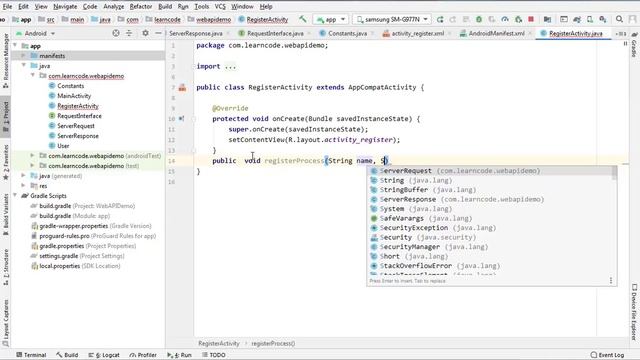Click the Run app icon beside the device dropdown
Screen dimensions: 640x360
[440, 19]
